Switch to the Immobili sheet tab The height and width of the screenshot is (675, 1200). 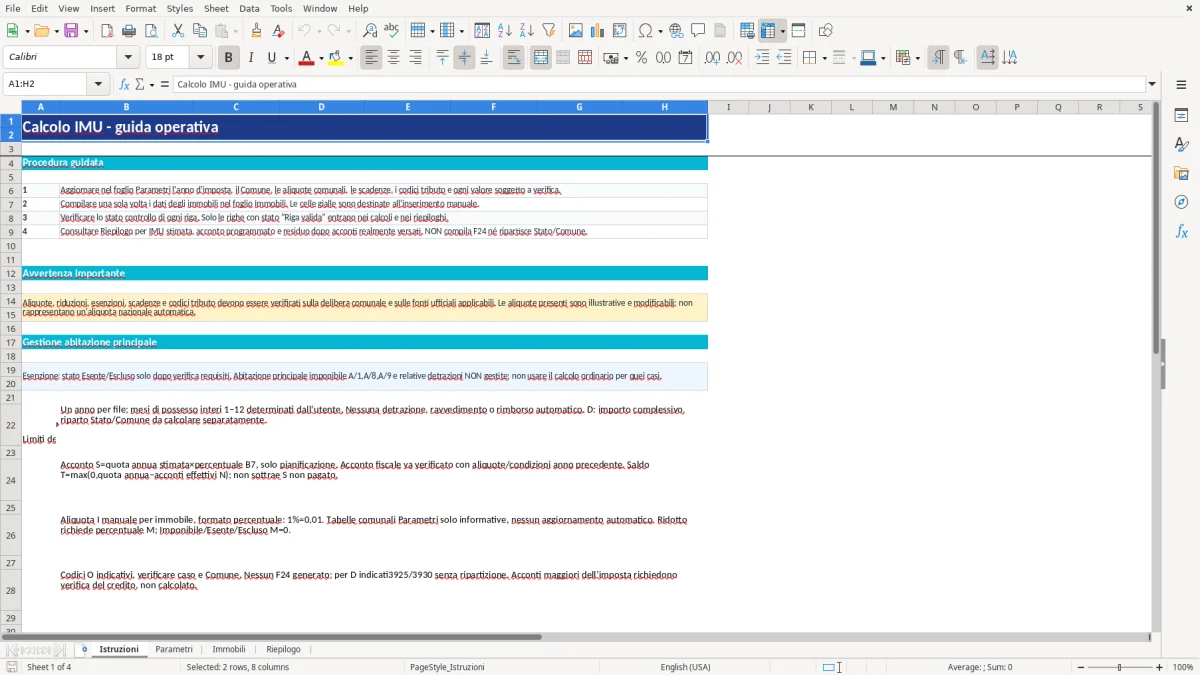click(x=229, y=649)
